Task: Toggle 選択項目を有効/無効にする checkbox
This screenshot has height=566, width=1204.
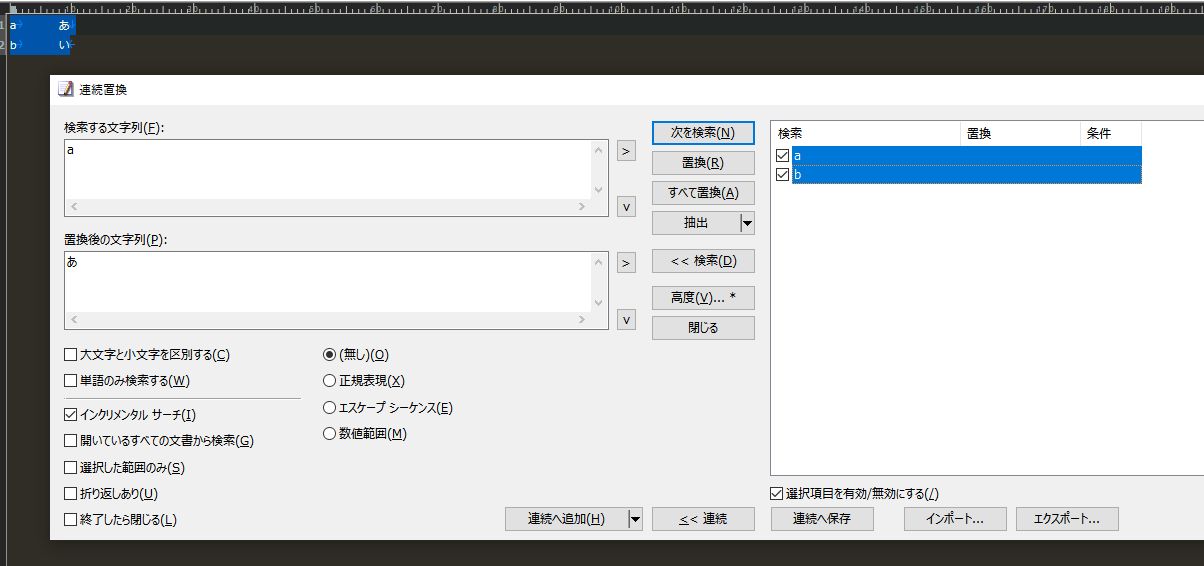Action: pos(777,493)
